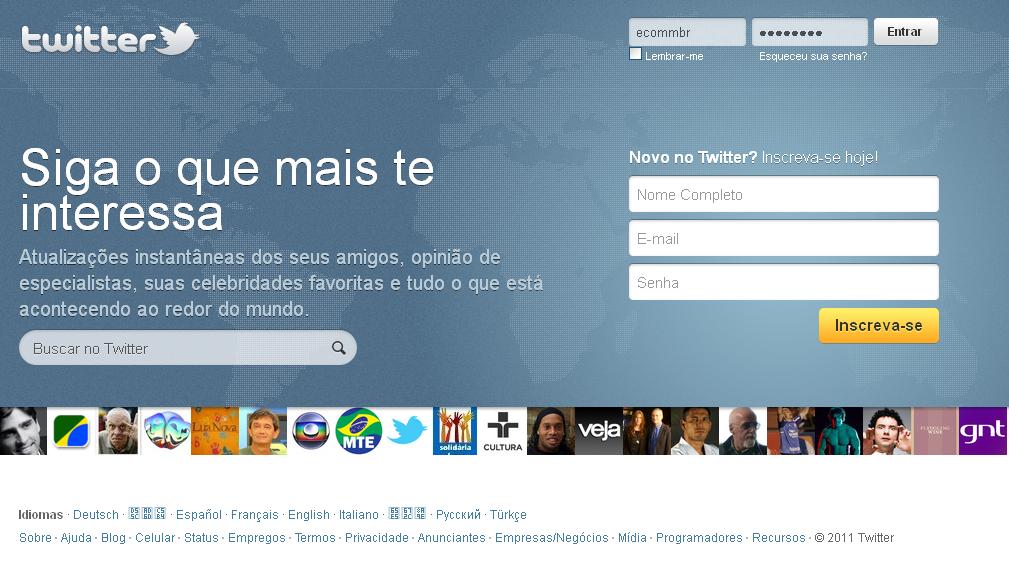This screenshot has width=1009, height=588.
Task: Open the Recursos footer link
Action: click(779, 538)
